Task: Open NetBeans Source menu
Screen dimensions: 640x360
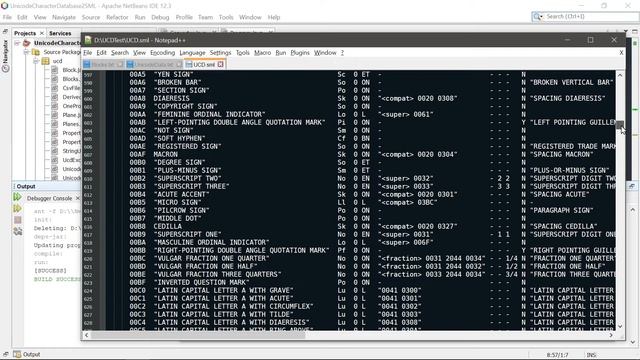Action: (91, 17)
